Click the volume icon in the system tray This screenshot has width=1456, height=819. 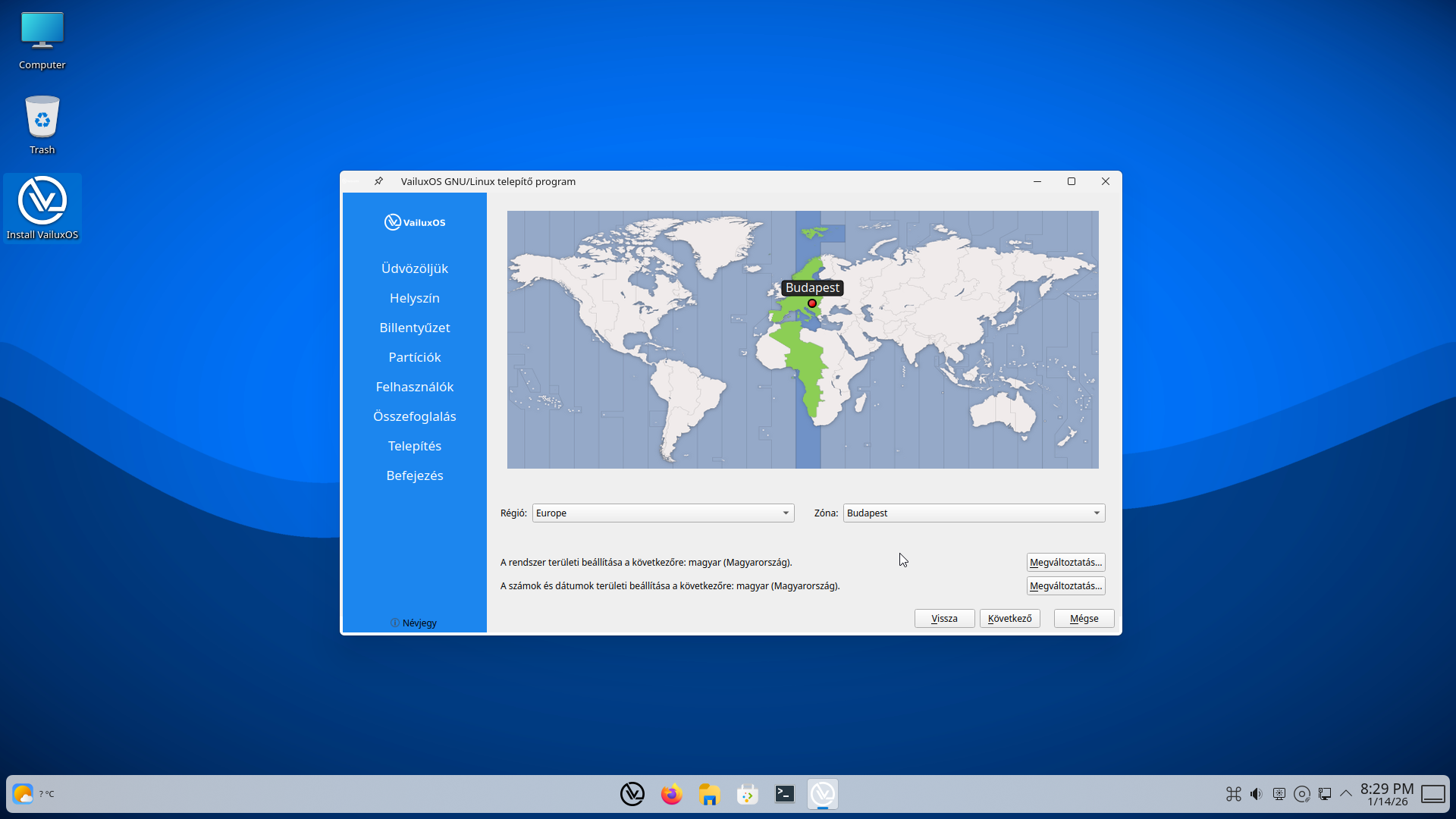tap(1257, 794)
